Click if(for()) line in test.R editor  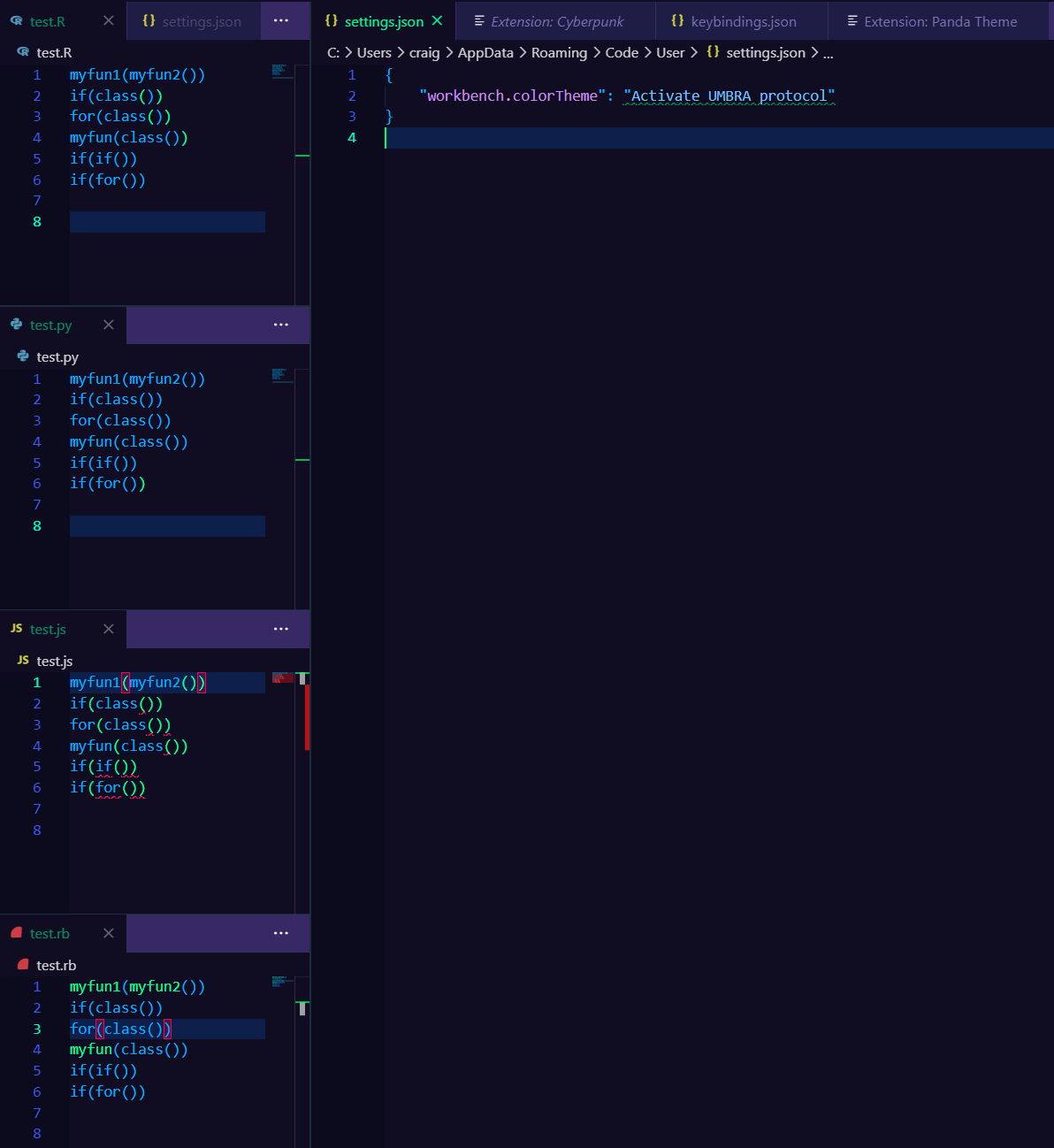108,180
